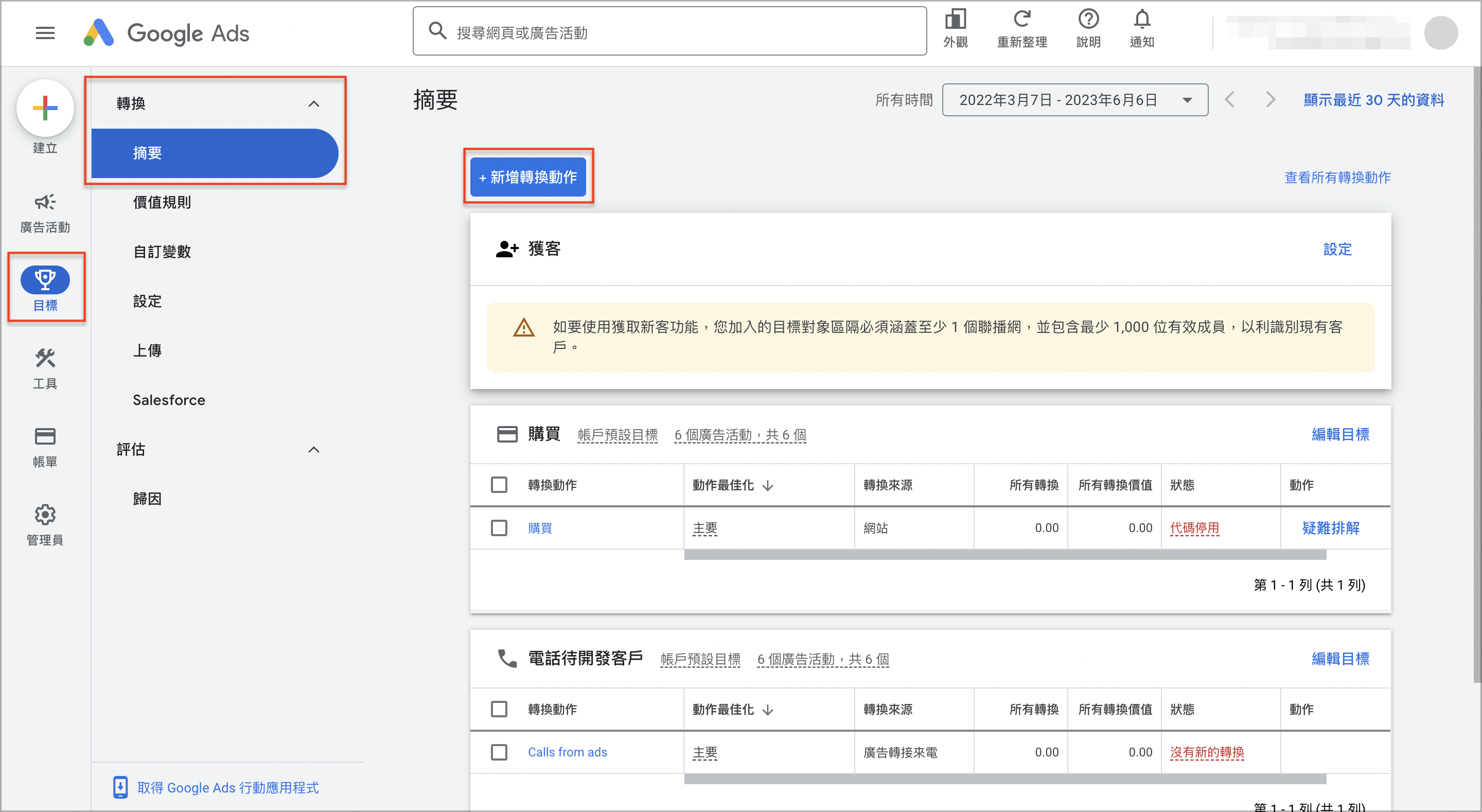The image size is (1482, 812).
Task: Click 帳戶預設目標 next to 購買
Action: tap(617, 435)
